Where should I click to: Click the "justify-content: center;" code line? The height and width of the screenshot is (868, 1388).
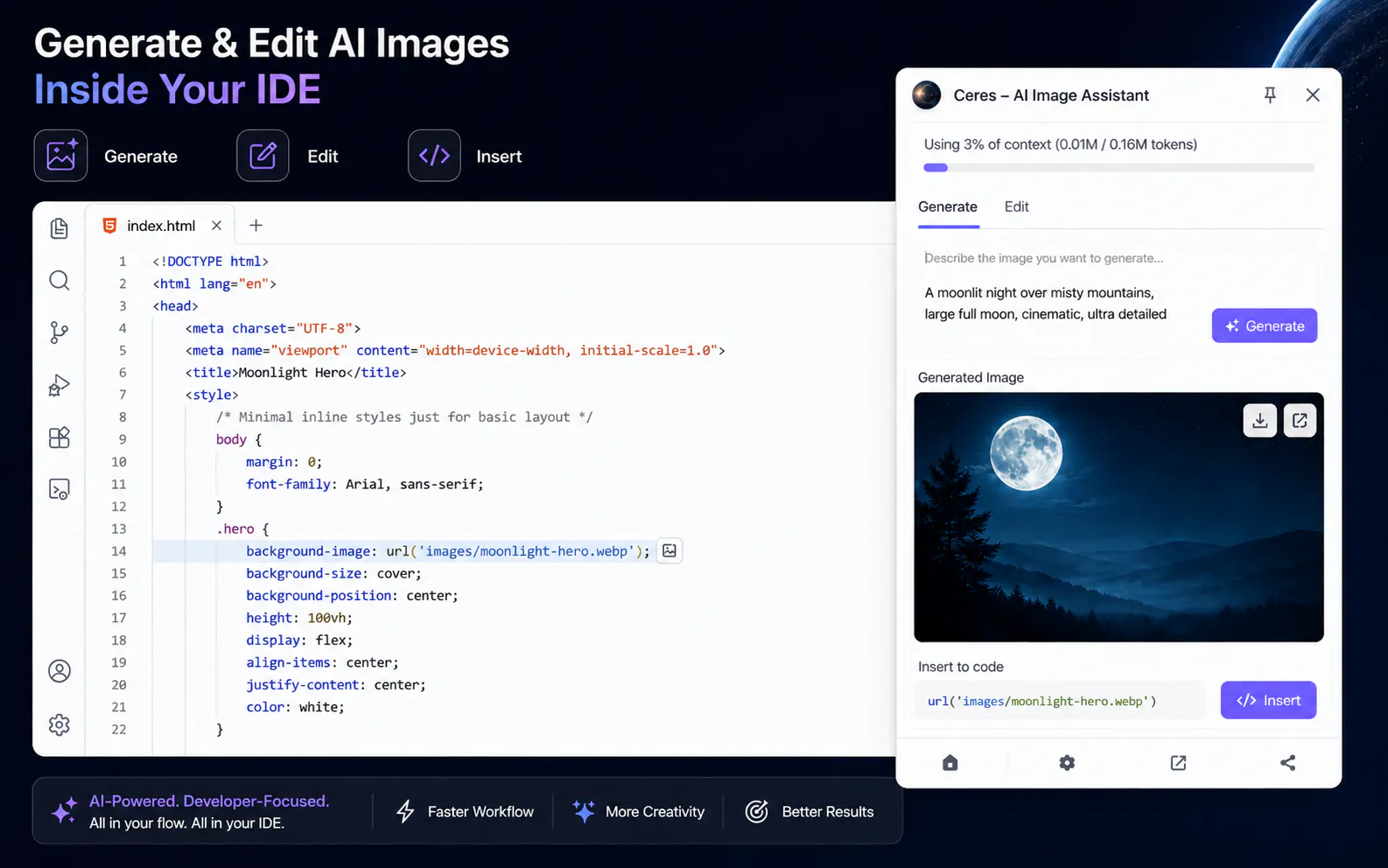(x=336, y=685)
